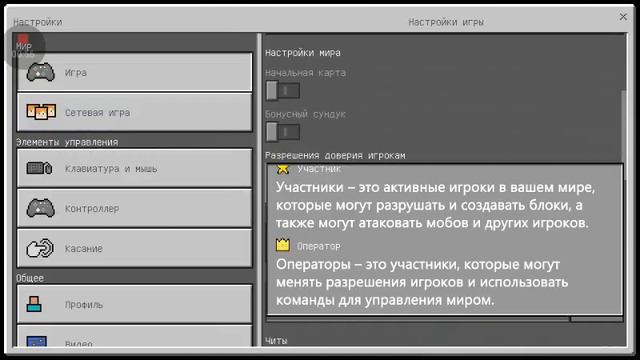Click the keyboard and mouse icon
Image resolution: width=640 pixels, height=360 pixels.
point(39,168)
